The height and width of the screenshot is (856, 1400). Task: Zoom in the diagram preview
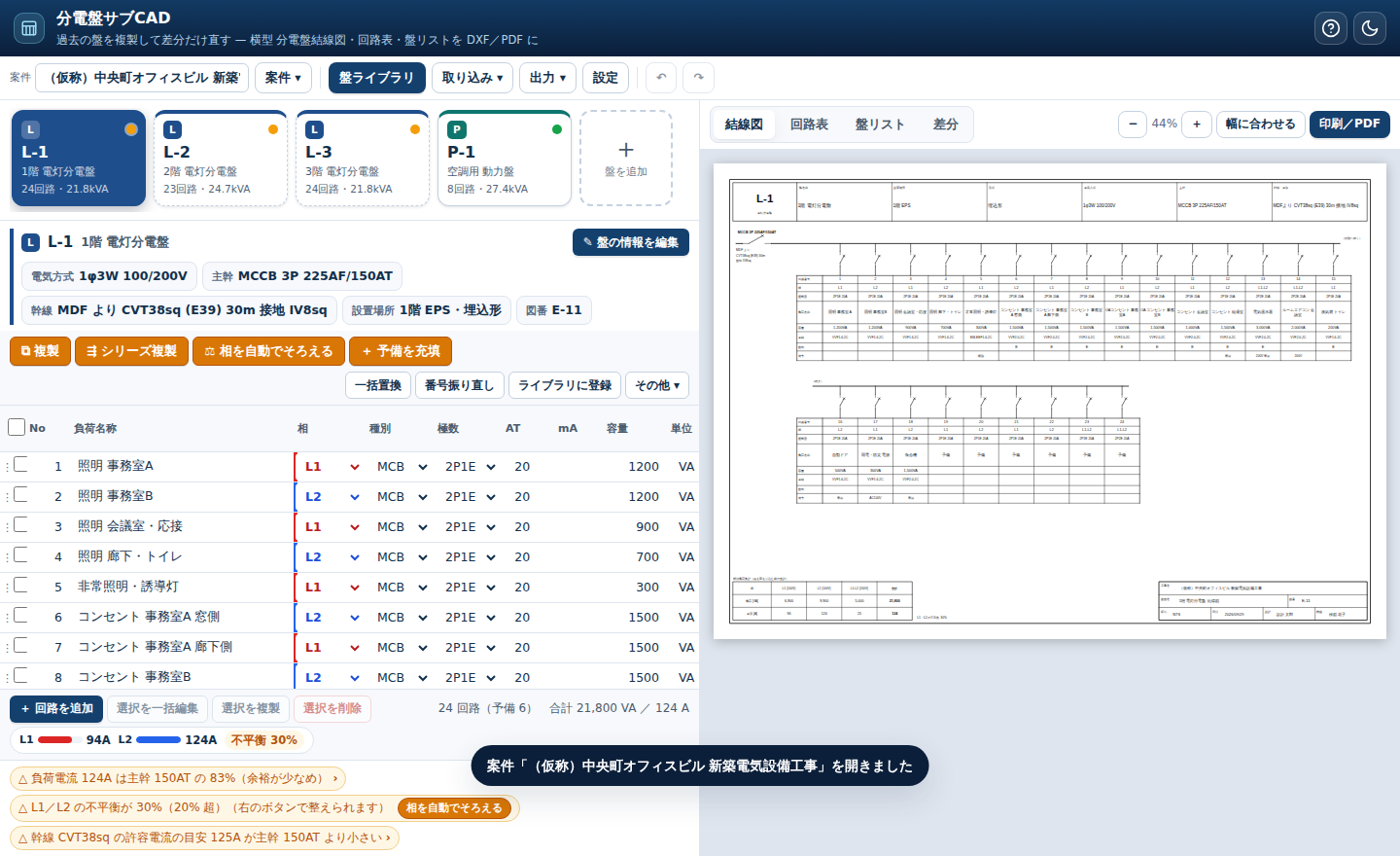coord(1197,125)
